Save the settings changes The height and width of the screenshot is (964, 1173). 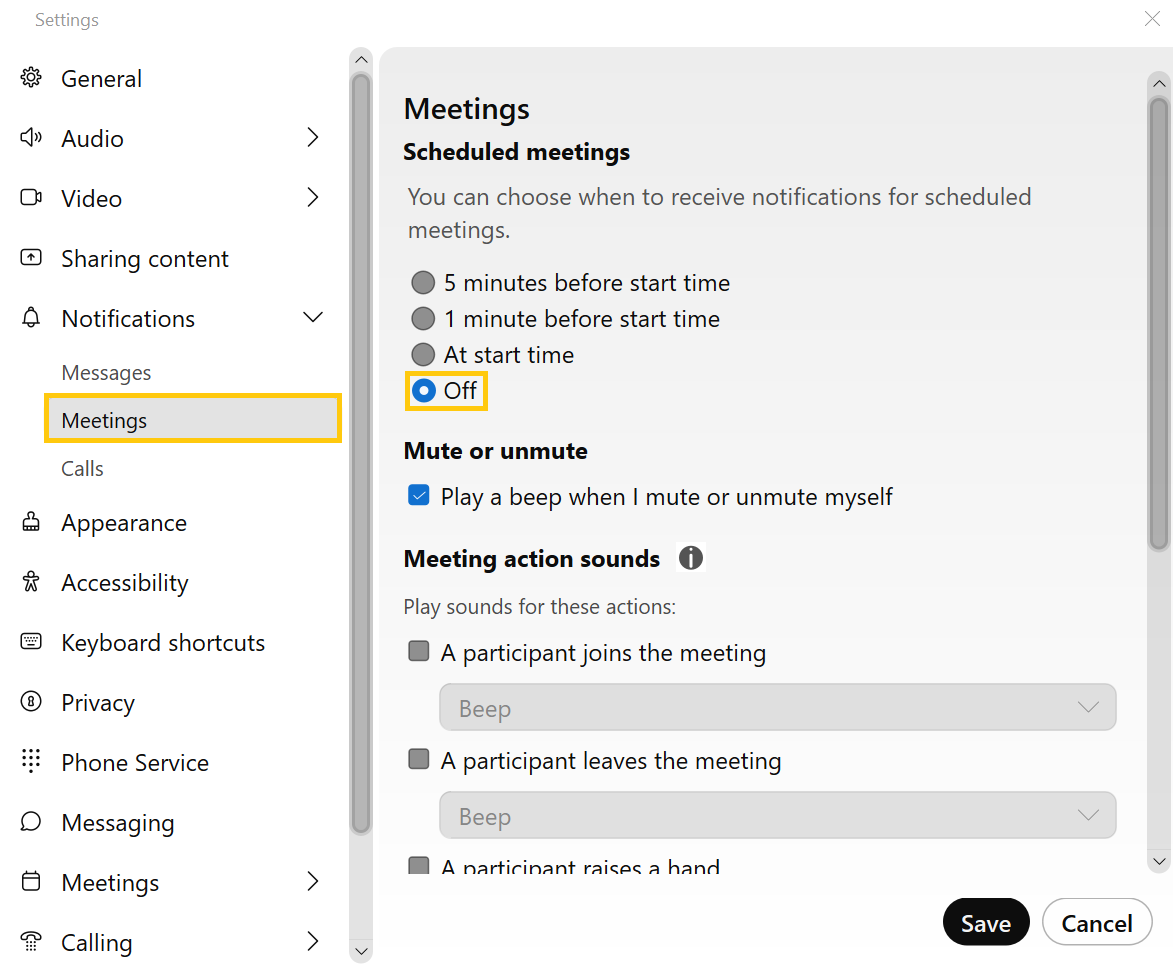point(985,923)
